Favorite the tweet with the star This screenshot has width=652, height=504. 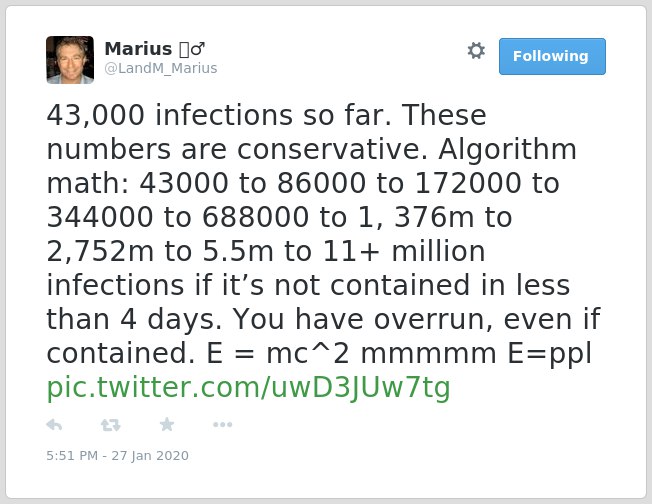pos(167,424)
